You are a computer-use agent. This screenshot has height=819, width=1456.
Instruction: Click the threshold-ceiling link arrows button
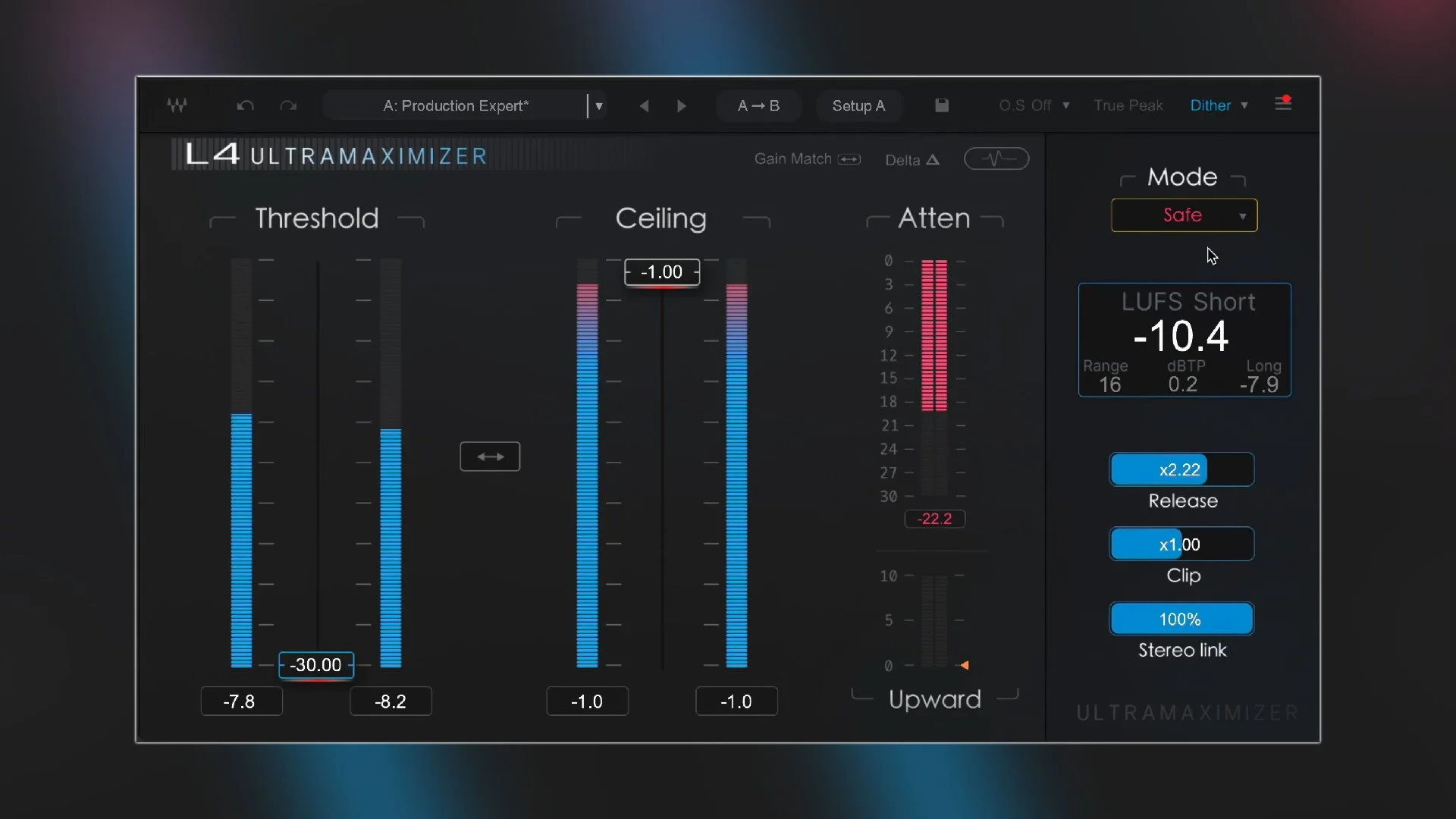click(x=490, y=457)
